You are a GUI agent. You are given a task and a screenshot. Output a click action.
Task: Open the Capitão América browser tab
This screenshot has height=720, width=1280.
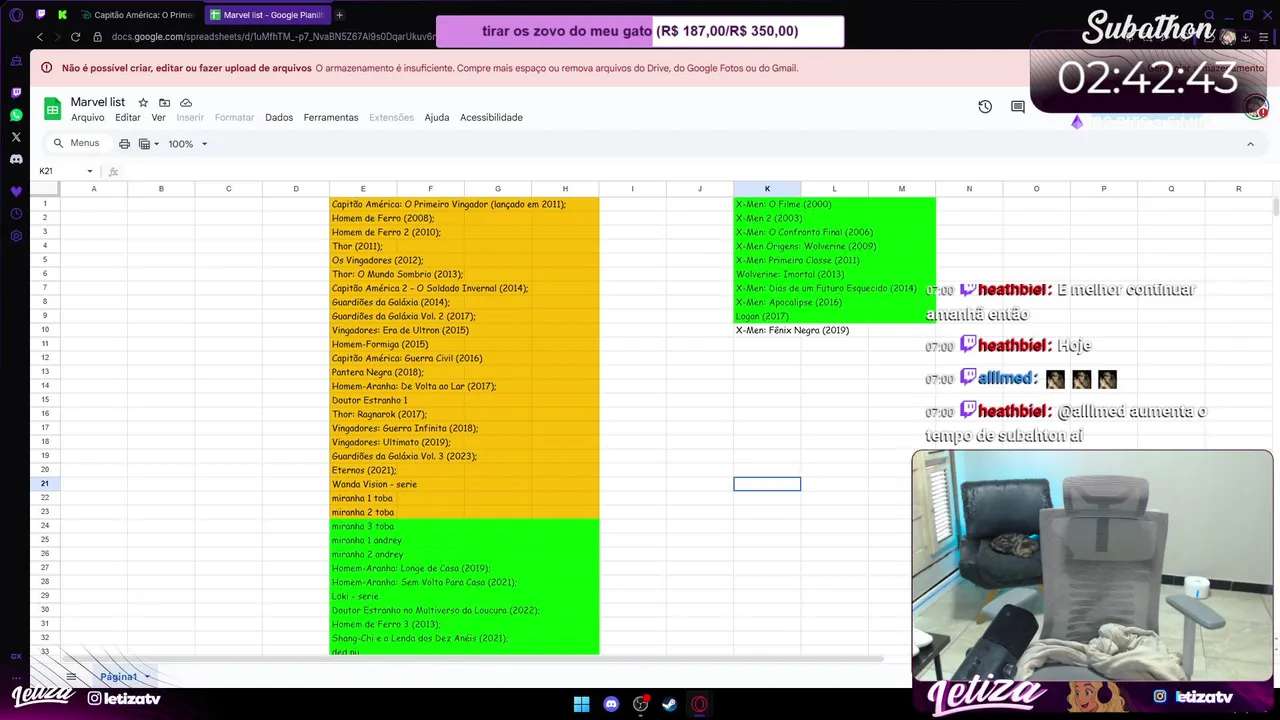click(x=138, y=15)
